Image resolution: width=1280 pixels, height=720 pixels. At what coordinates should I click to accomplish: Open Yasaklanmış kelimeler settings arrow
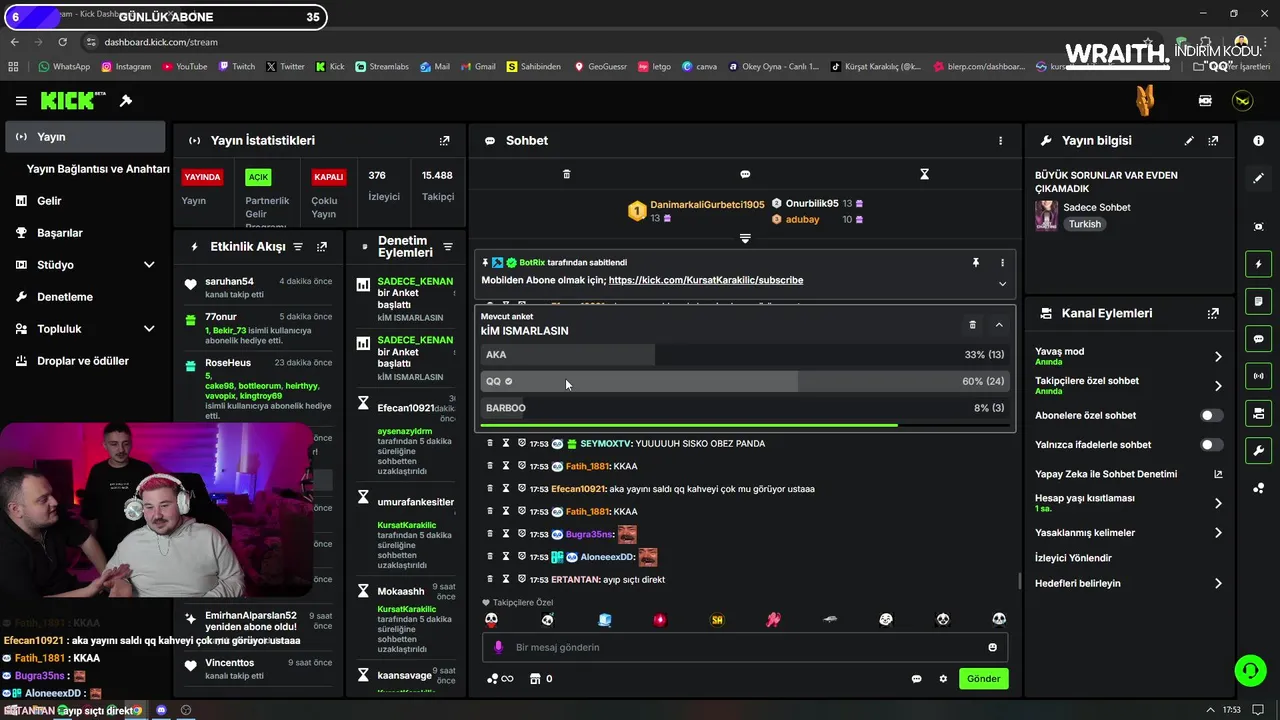pyautogui.click(x=1218, y=533)
